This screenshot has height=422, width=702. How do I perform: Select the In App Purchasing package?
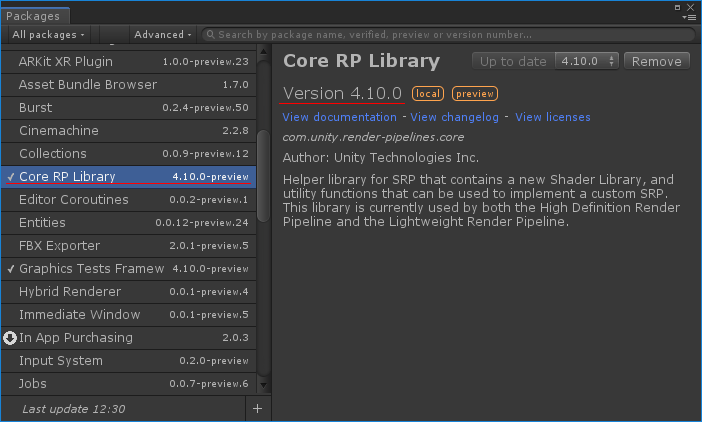129,338
